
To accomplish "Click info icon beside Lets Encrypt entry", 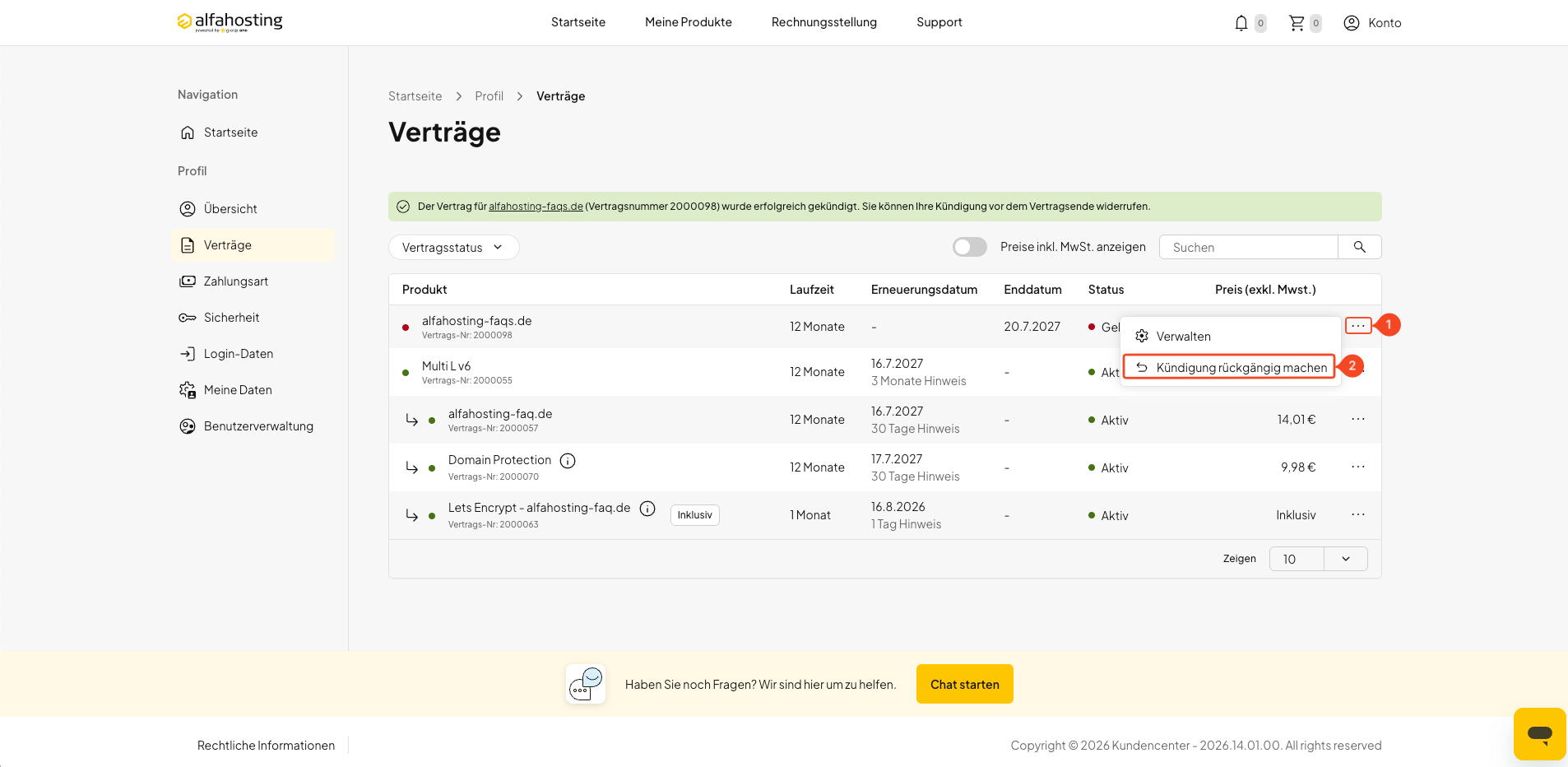I will tap(647, 509).
